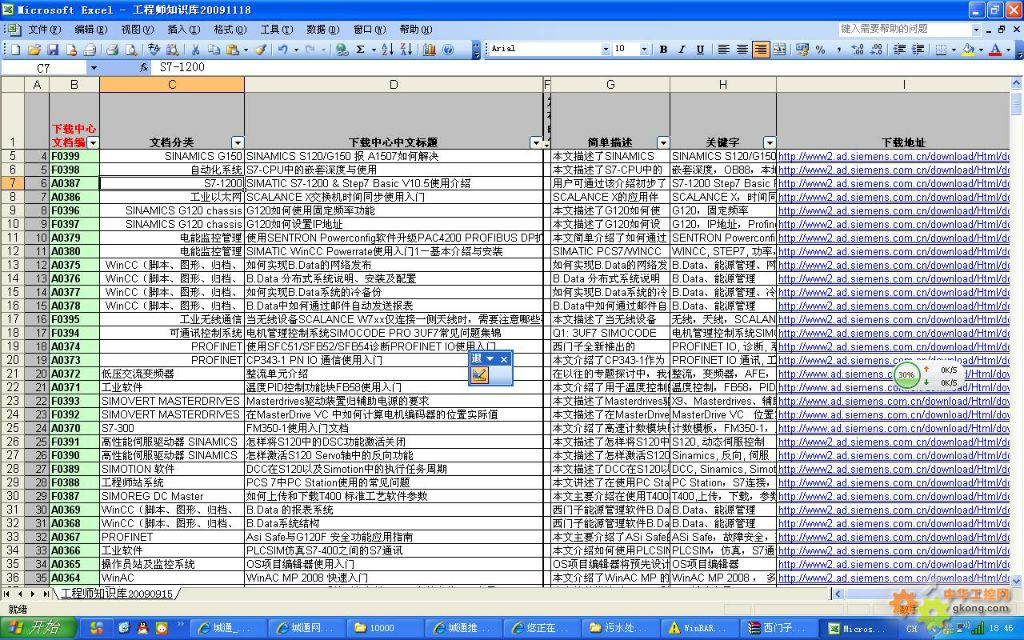The width and height of the screenshot is (1024, 640).
Task: Open the Arial font name dropdown
Action: coord(605,49)
